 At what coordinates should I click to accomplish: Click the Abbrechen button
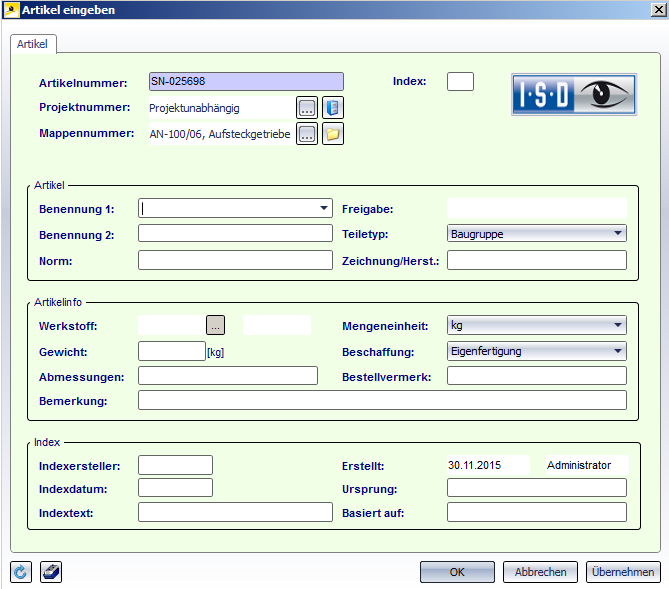point(541,572)
